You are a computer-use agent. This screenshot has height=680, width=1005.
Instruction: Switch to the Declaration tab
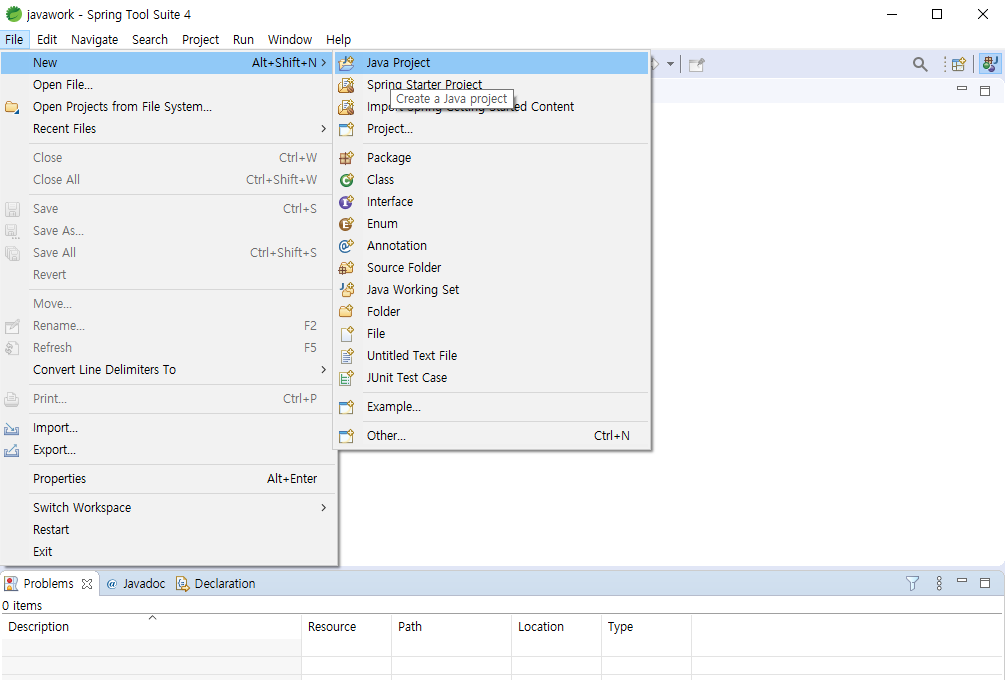tap(216, 584)
